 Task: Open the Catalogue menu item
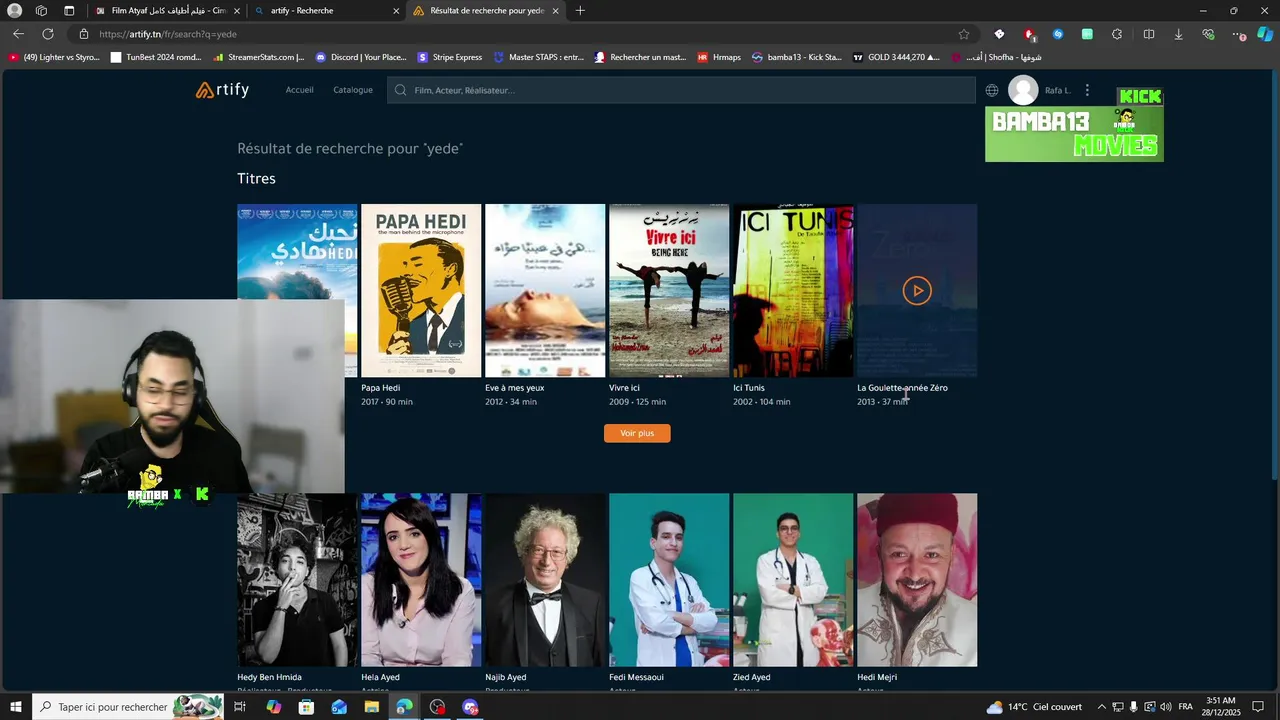coord(353,90)
